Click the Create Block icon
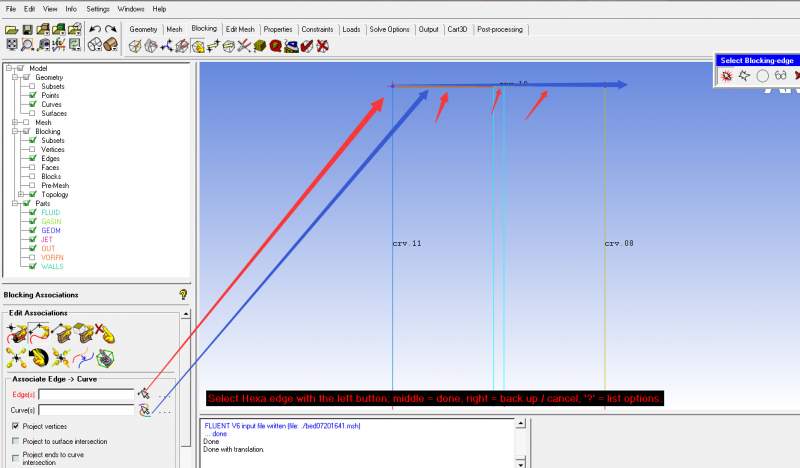Viewport: 800px width, 468px height. 135,46
